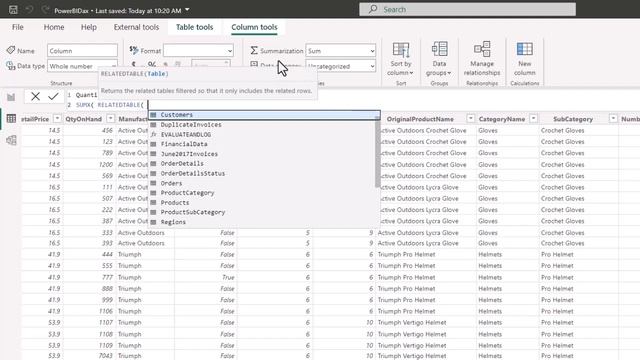This screenshot has width=640, height=360.
Task: Select EVALUATEANDLOG function suggestion
Action: pyautogui.click(x=262, y=134)
